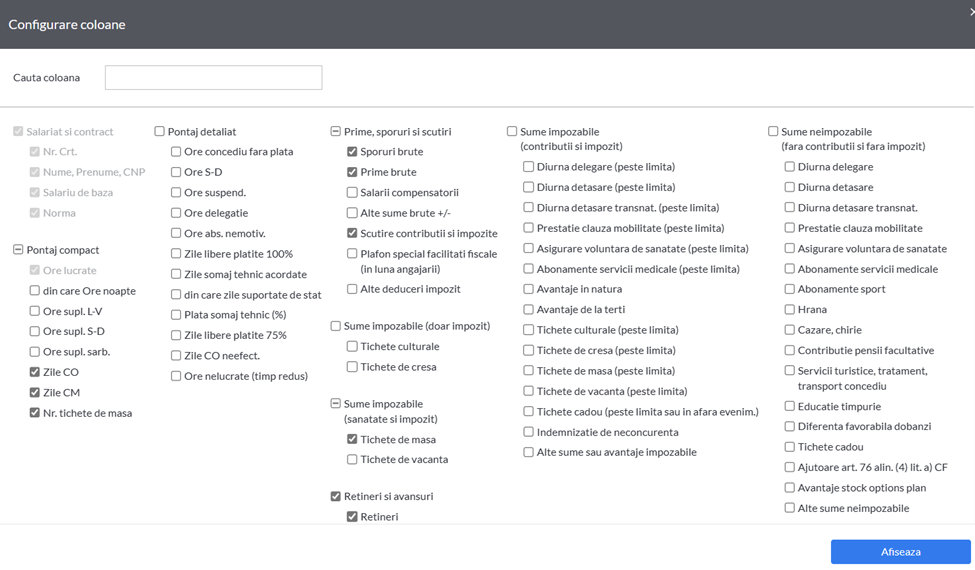Uncheck Nr. tichete de masa
This screenshot has height=570, width=975.
[35, 413]
